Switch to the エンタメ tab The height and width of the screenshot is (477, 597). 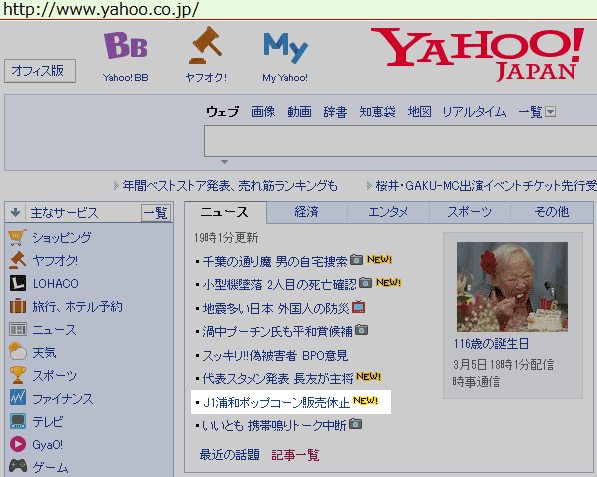(388, 212)
